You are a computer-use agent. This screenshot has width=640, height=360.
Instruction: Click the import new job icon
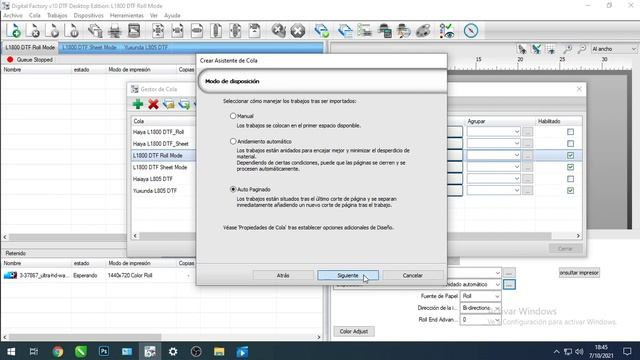tap(13, 31)
